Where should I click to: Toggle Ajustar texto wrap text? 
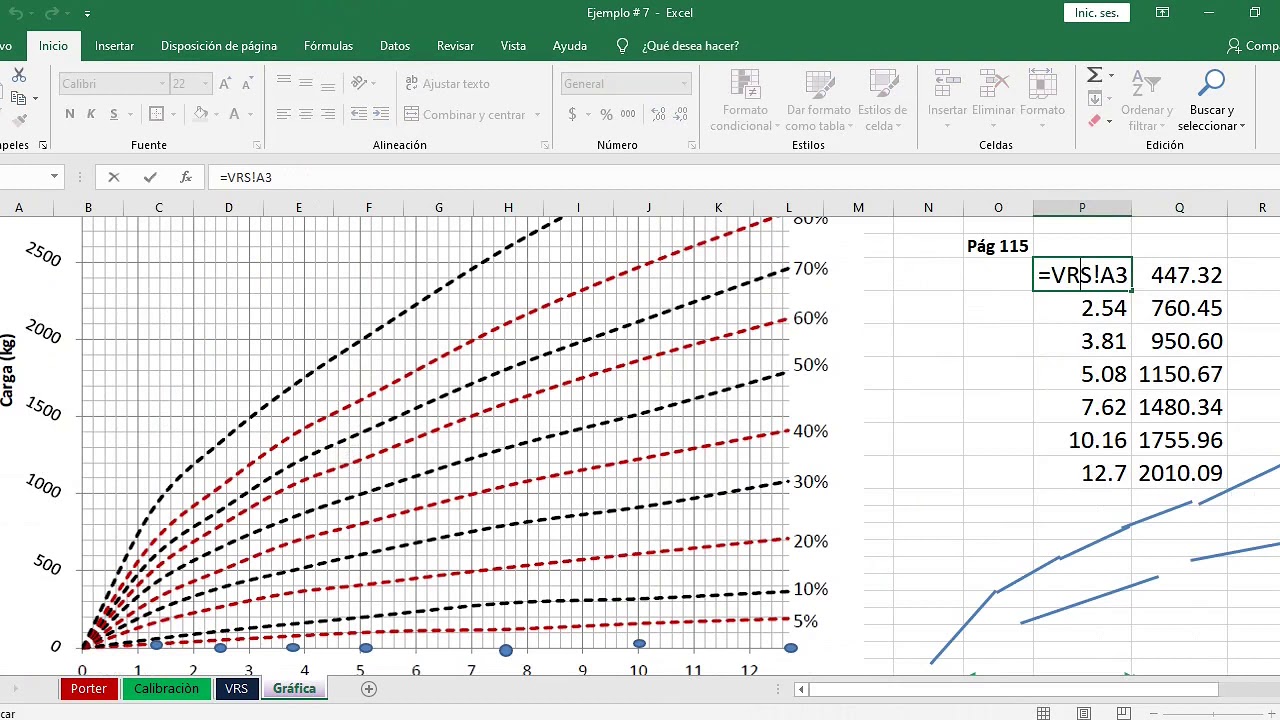pos(447,84)
